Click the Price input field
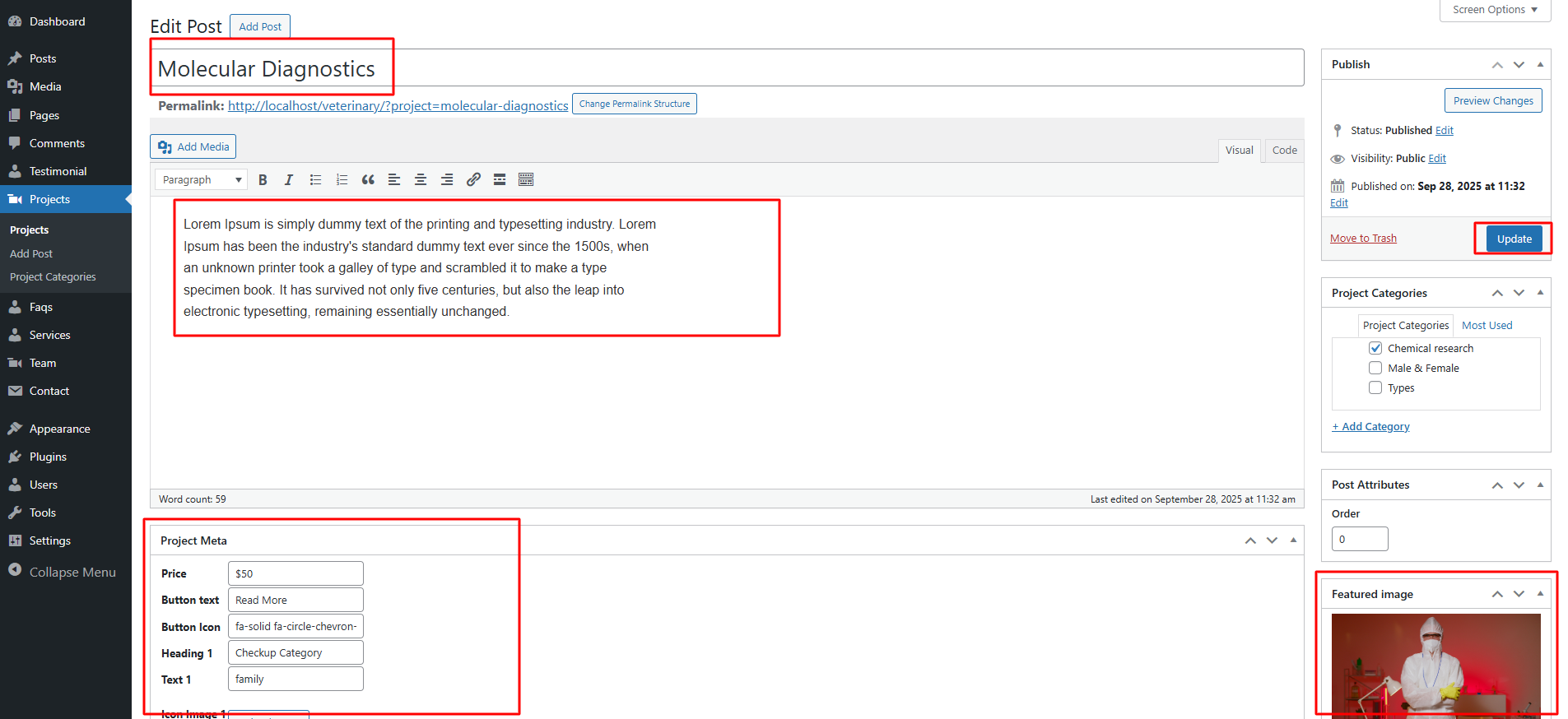 (295, 573)
